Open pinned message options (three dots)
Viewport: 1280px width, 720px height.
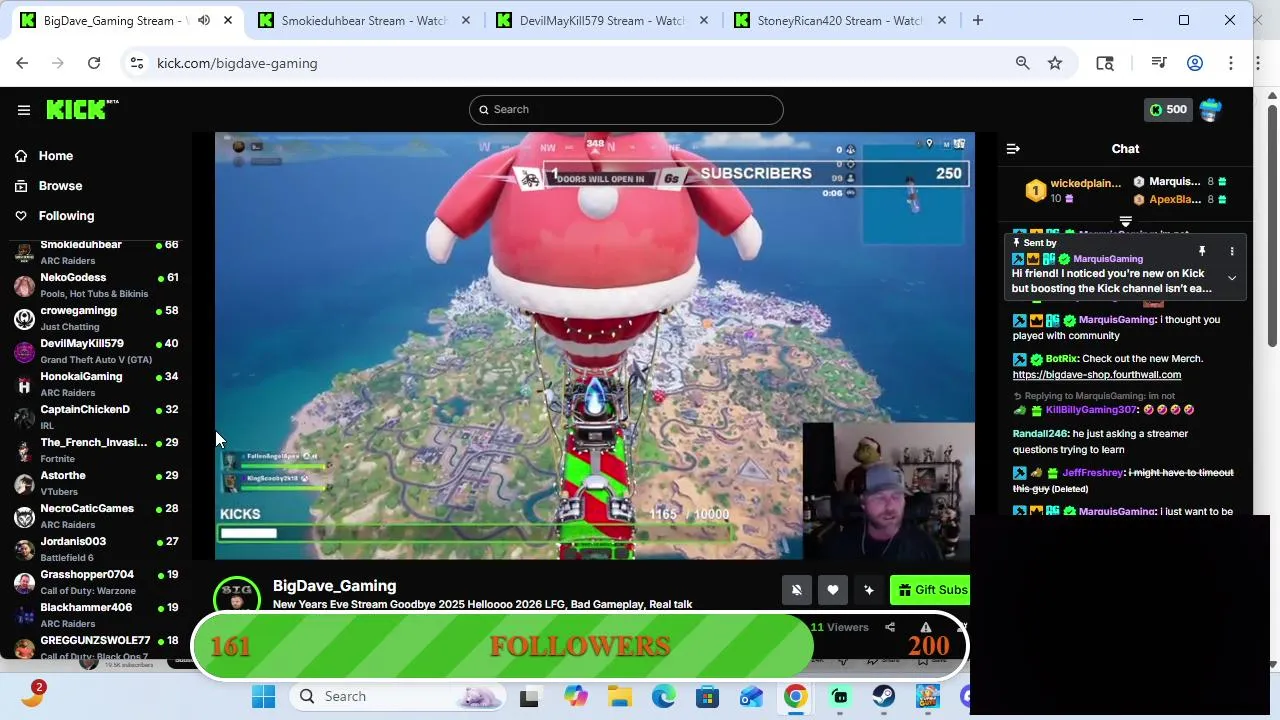click(x=1232, y=251)
